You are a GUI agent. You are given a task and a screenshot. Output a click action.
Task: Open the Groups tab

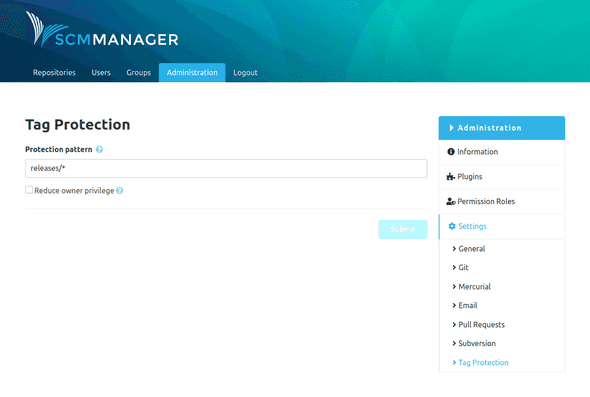click(138, 73)
